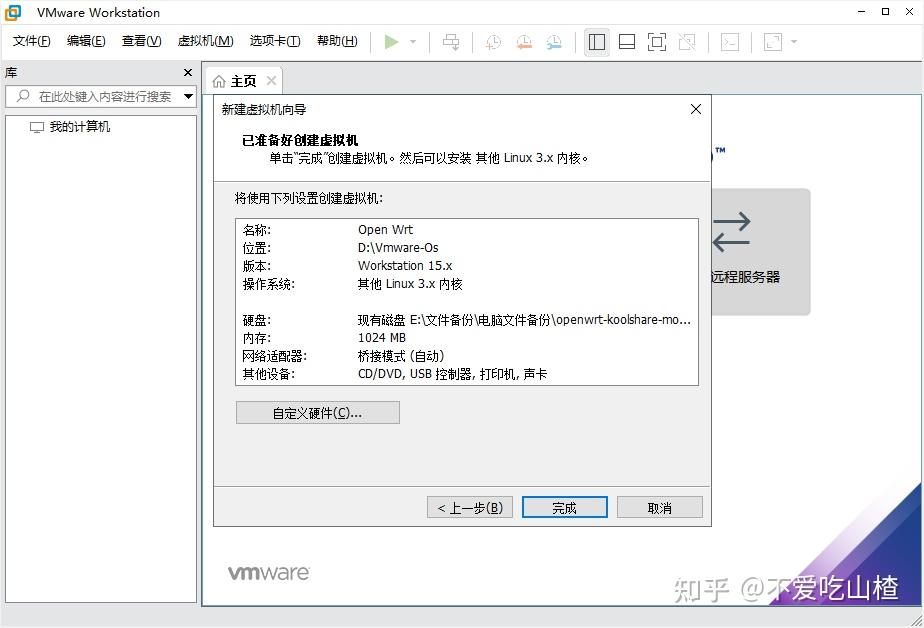Open the 文件(F) menu
Screen dimensions: 924x628
[x=32, y=41]
